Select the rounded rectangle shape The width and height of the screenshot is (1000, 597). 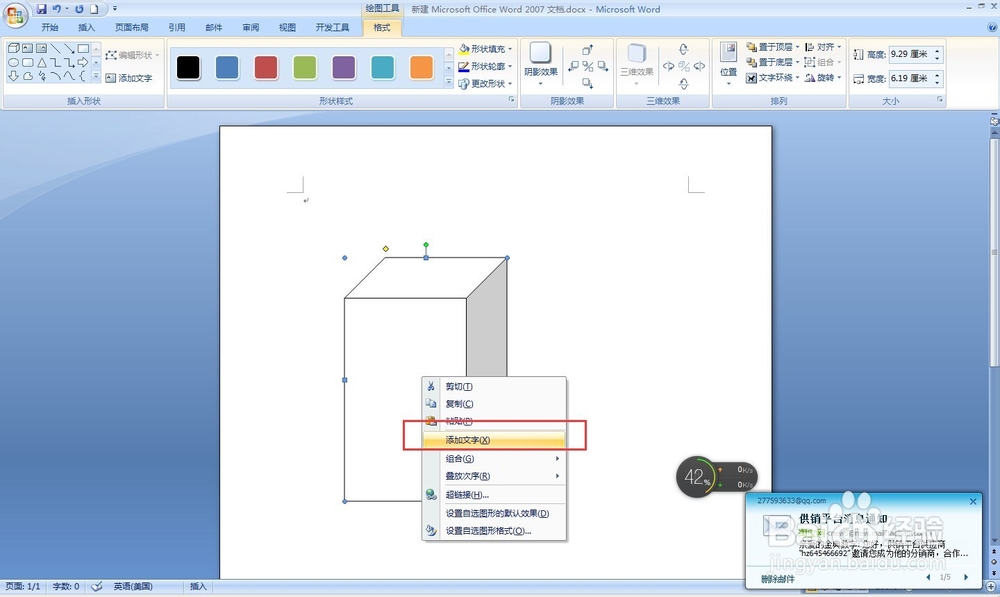[27, 63]
